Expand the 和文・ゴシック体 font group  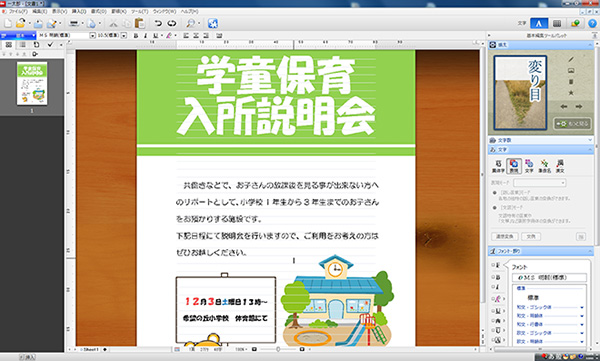(x=582, y=307)
